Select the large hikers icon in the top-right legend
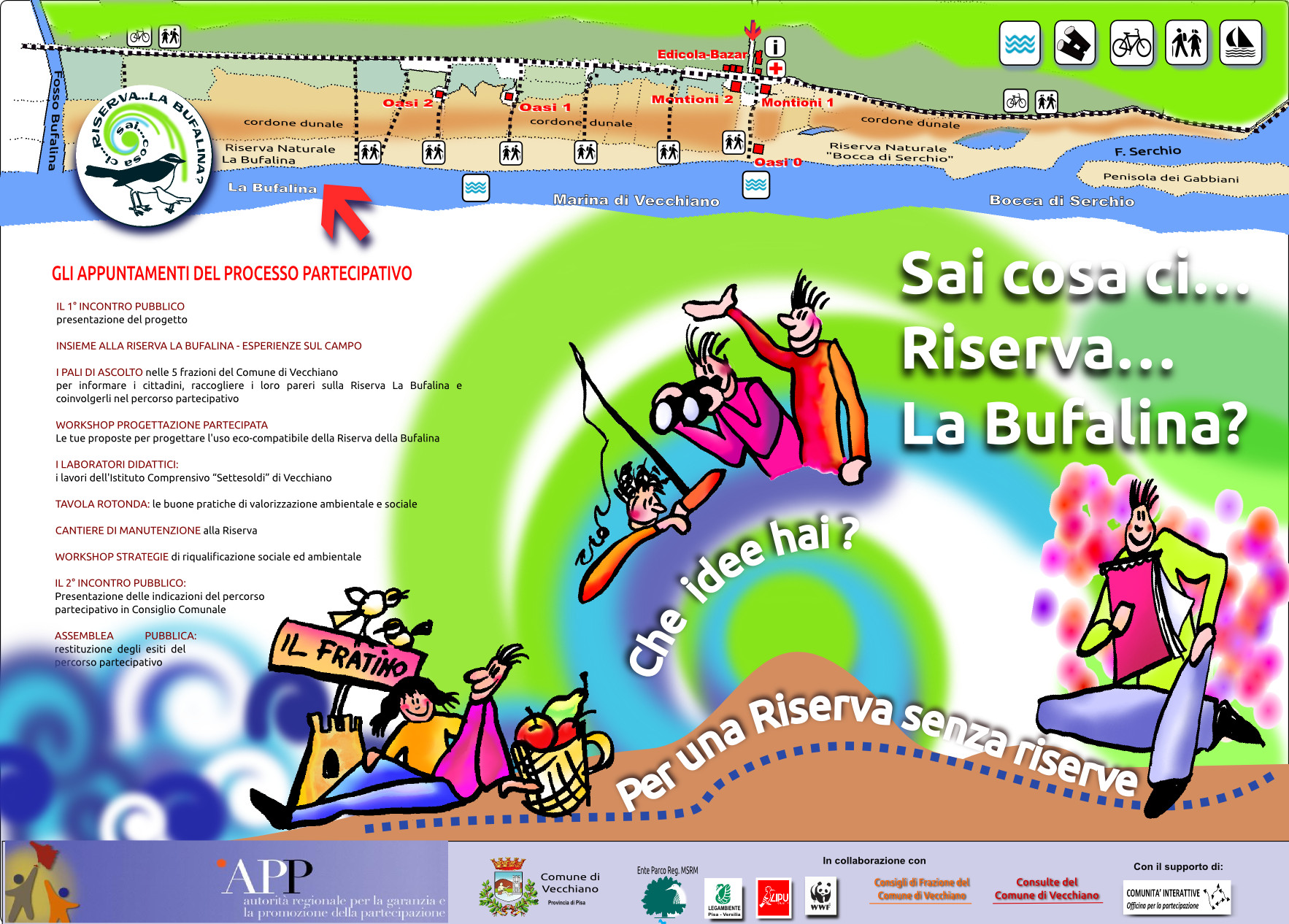The height and width of the screenshot is (924, 1289). [x=1186, y=44]
